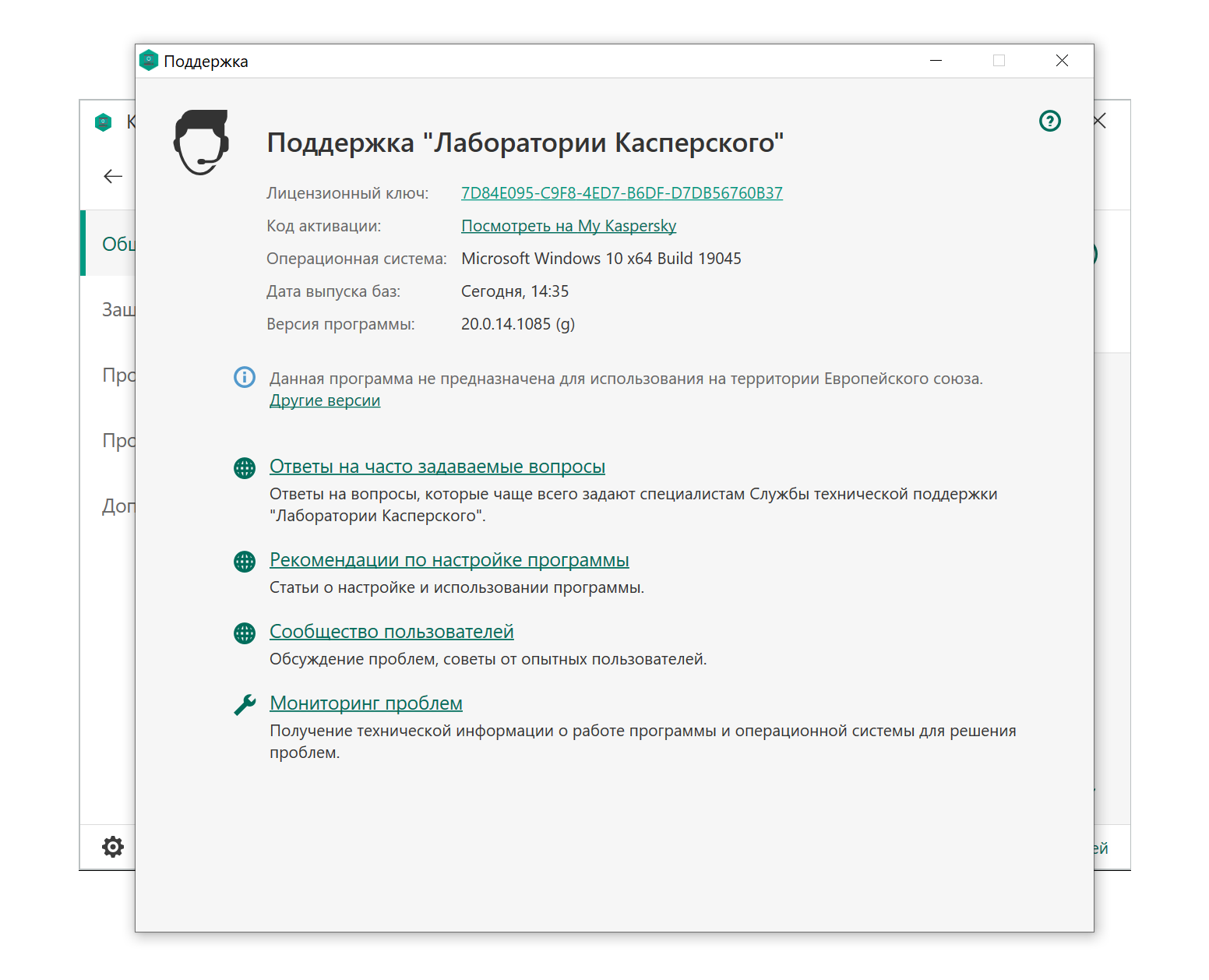The height and width of the screenshot is (980, 1209).
Task: Open the Другие версии link
Action: tap(325, 400)
